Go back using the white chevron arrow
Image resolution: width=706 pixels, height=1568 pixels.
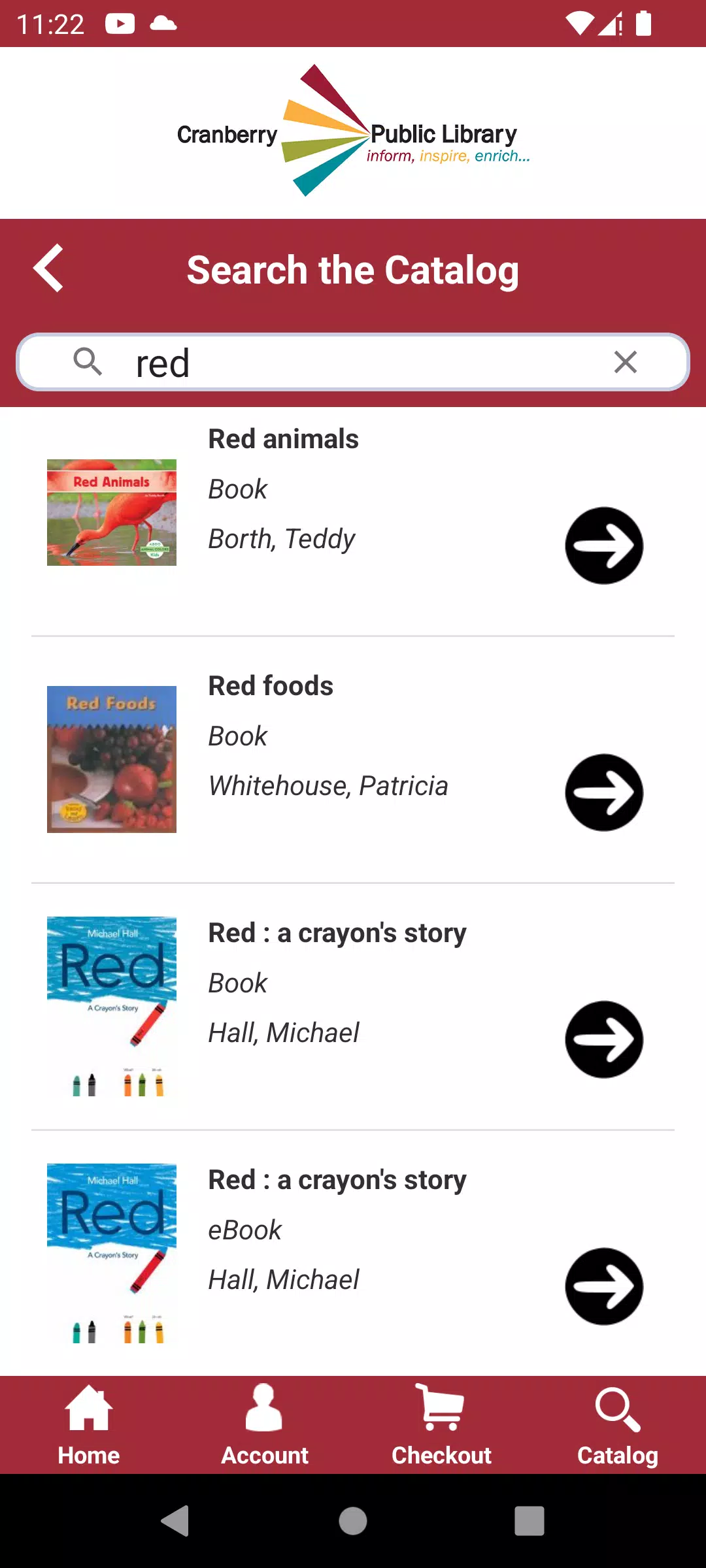coord(48,268)
